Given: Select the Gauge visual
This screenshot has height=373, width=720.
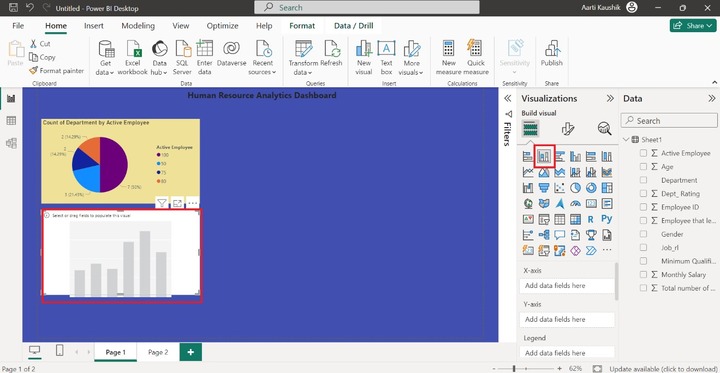Looking at the screenshot, I should pyautogui.click(x=575, y=203).
